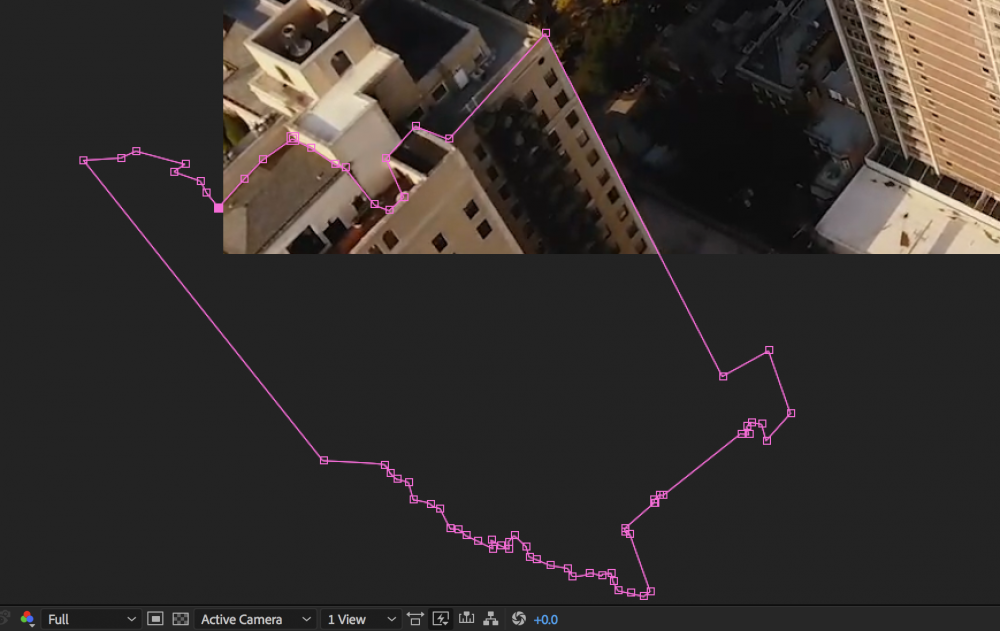Viewport: 1000px width, 631px height.
Task: Click the Reset Exposure aperture icon
Action: (518, 619)
